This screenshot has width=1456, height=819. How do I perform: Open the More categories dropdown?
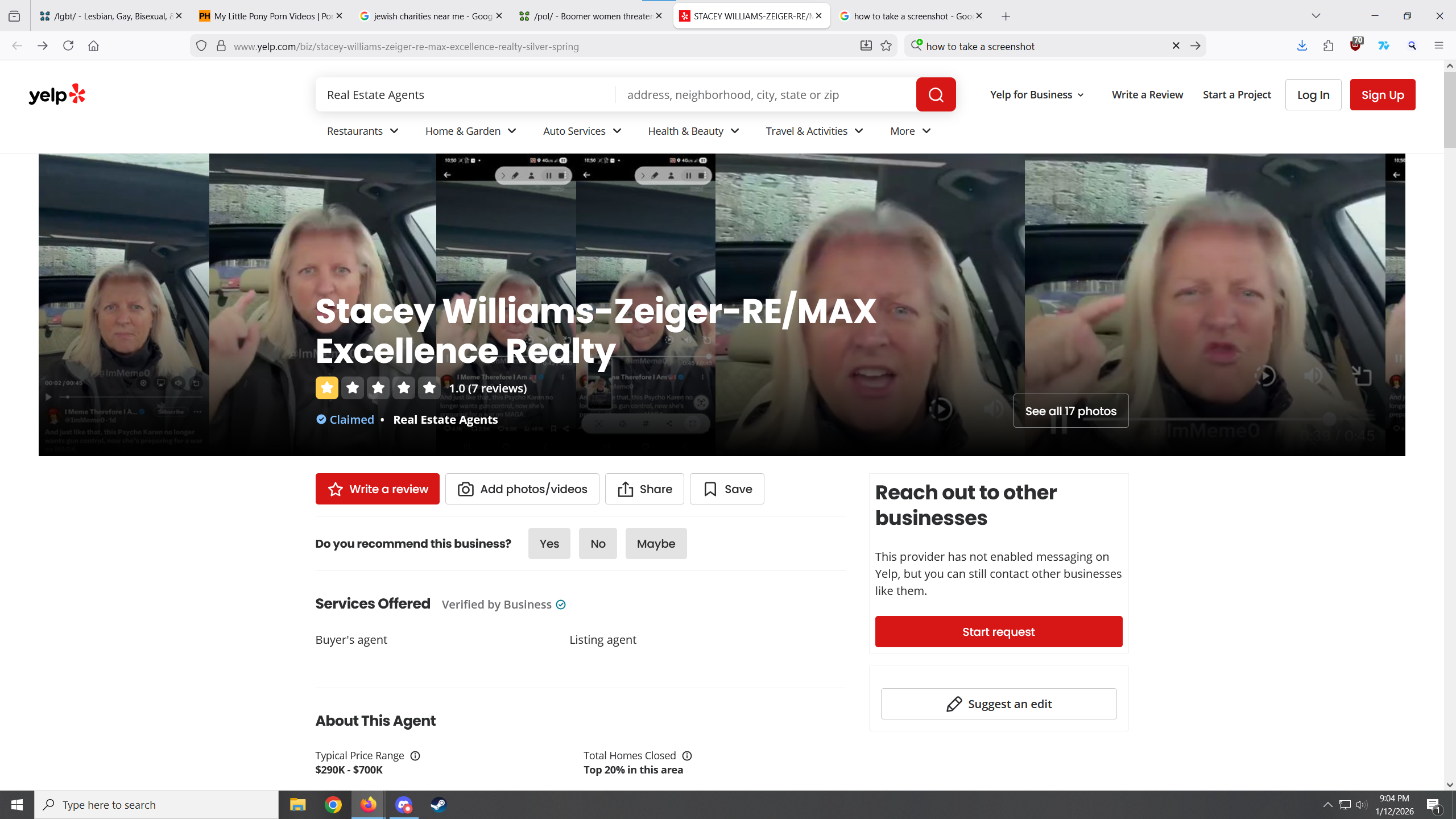coord(910,131)
